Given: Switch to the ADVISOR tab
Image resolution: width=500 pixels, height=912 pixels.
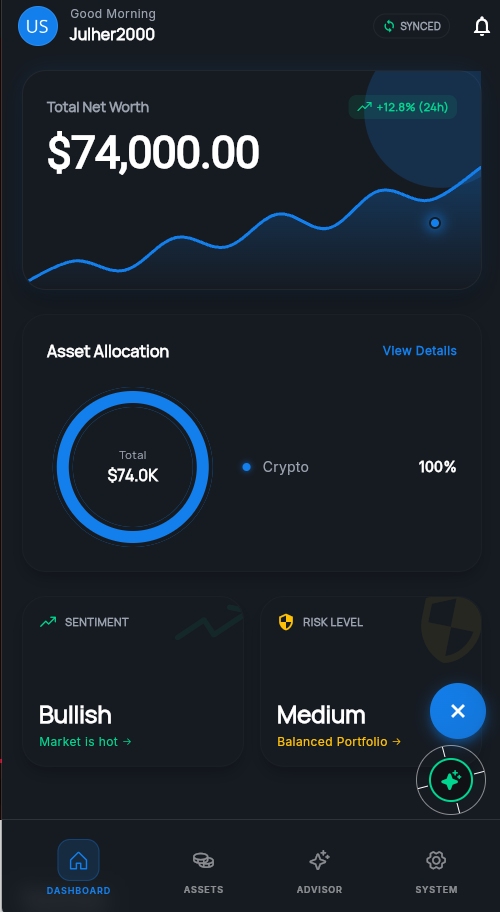Looking at the screenshot, I should pos(319,868).
